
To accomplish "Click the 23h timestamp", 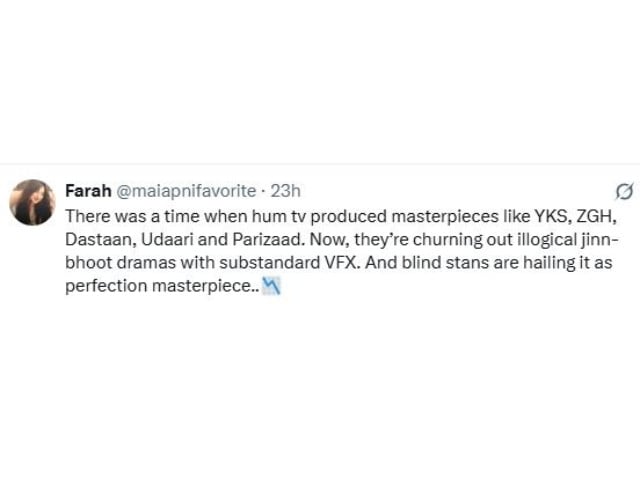I will [286, 190].
